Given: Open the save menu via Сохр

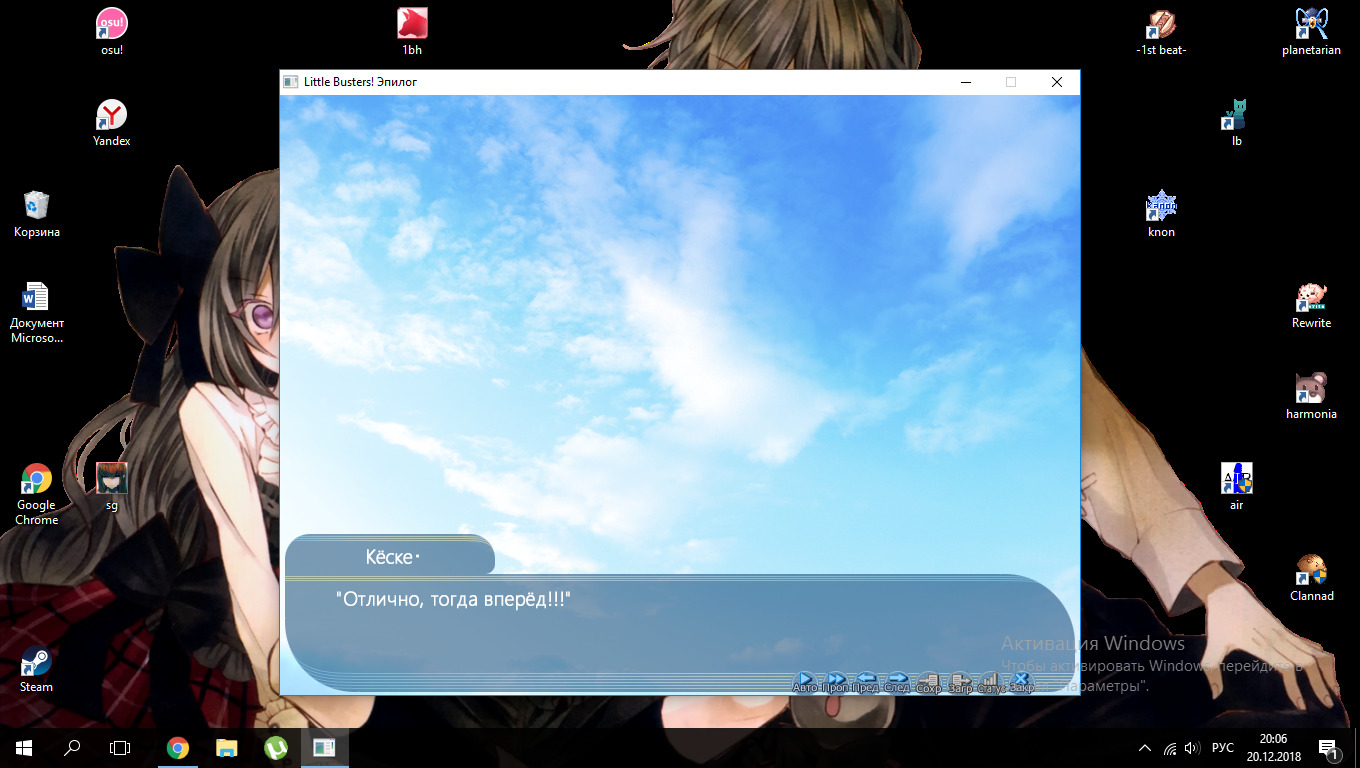Looking at the screenshot, I should (928, 683).
